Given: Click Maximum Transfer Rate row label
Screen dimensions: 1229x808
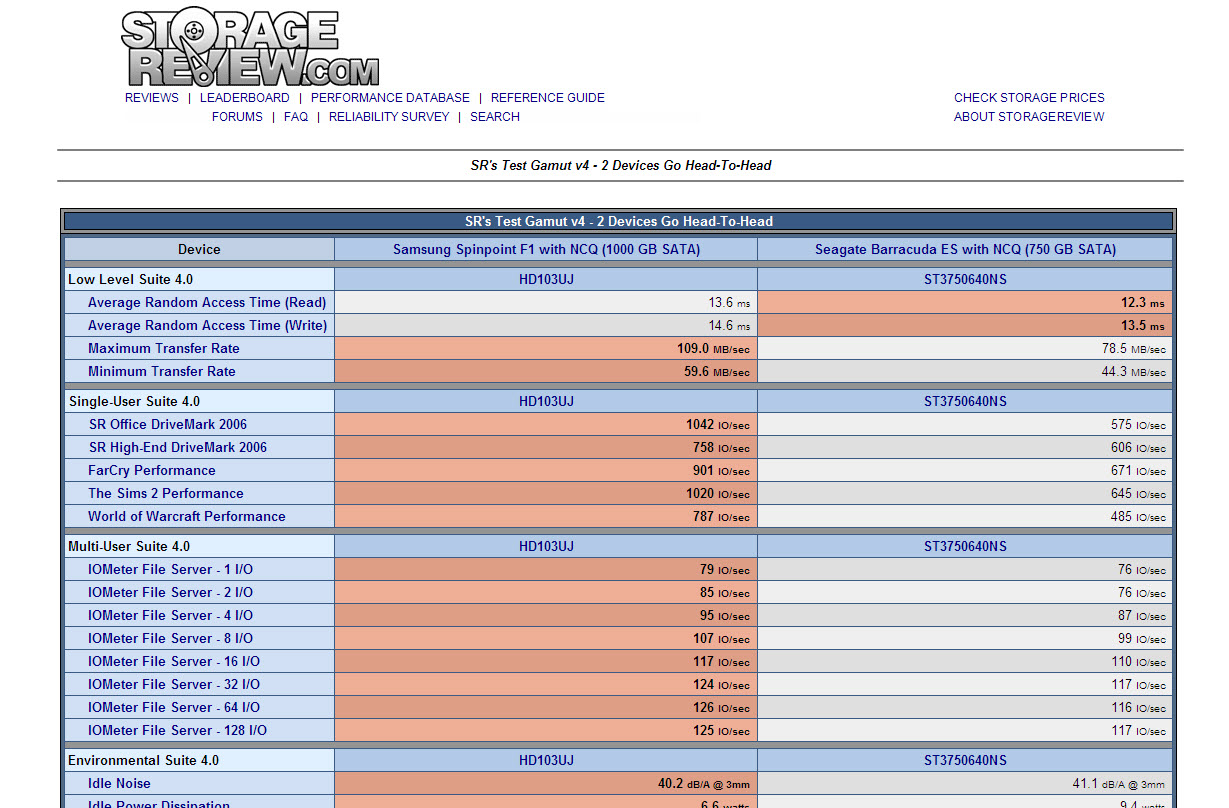Looking at the screenshot, I should [164, 348].
